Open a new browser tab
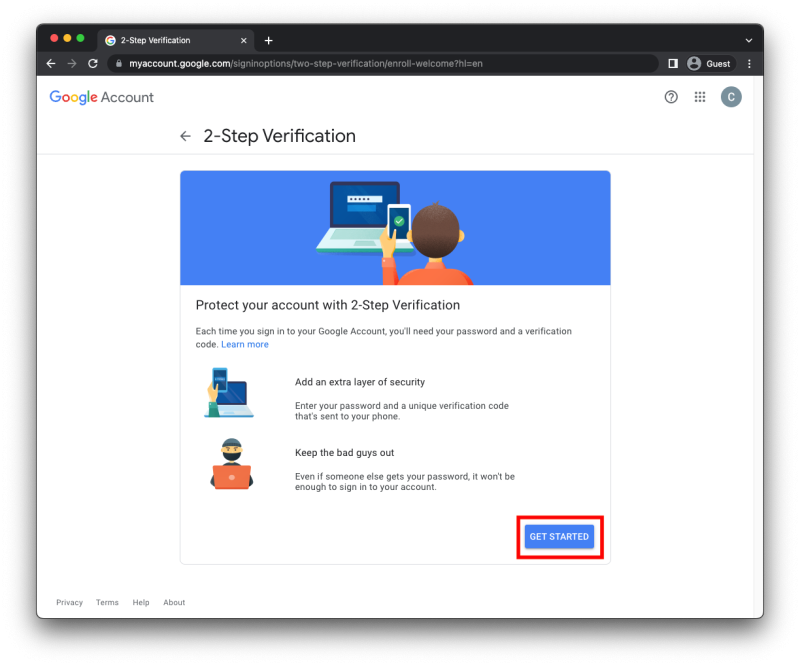This screenshot has height=666, width=800. click(x=268, y=40)
